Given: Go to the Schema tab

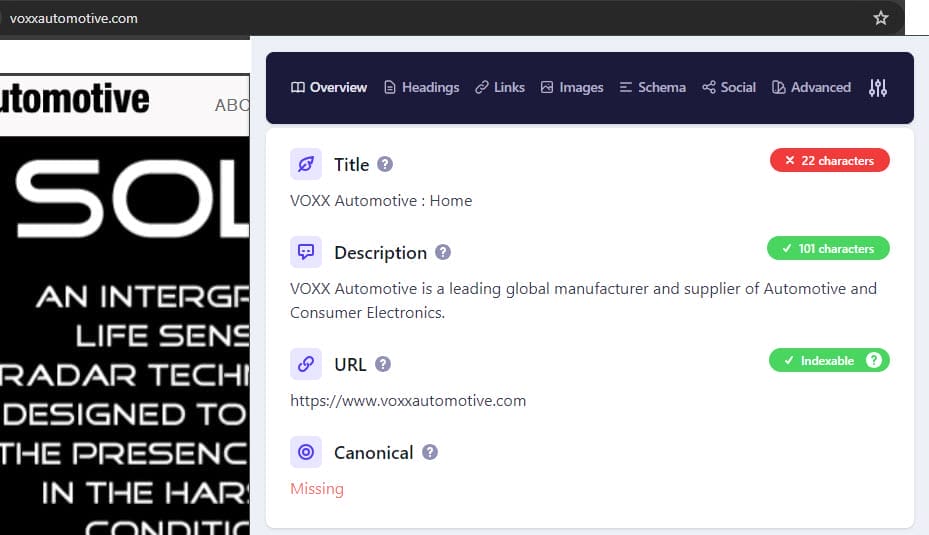Looking at the screenshot, I should click(x=652, y=88).
